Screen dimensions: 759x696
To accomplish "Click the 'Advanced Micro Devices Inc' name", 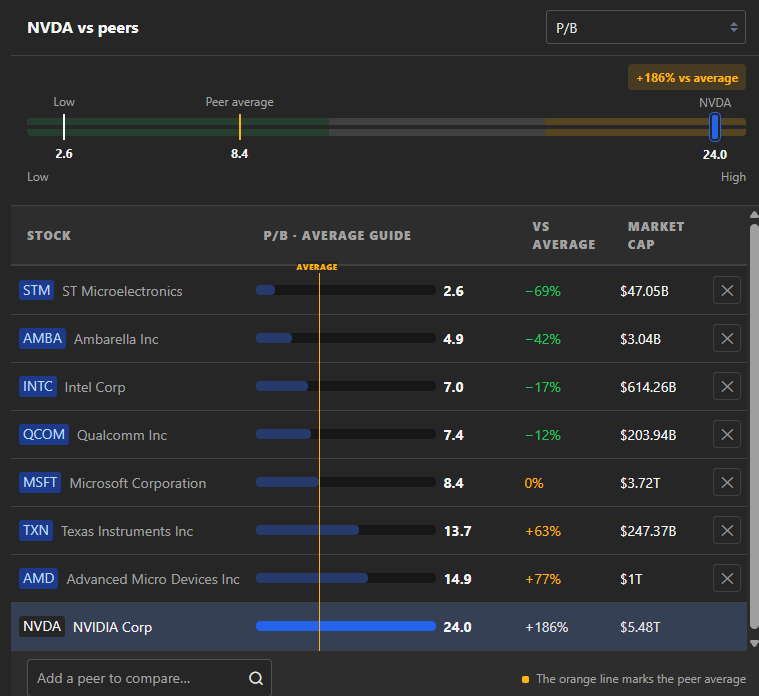I will click(x=153, y=579).
